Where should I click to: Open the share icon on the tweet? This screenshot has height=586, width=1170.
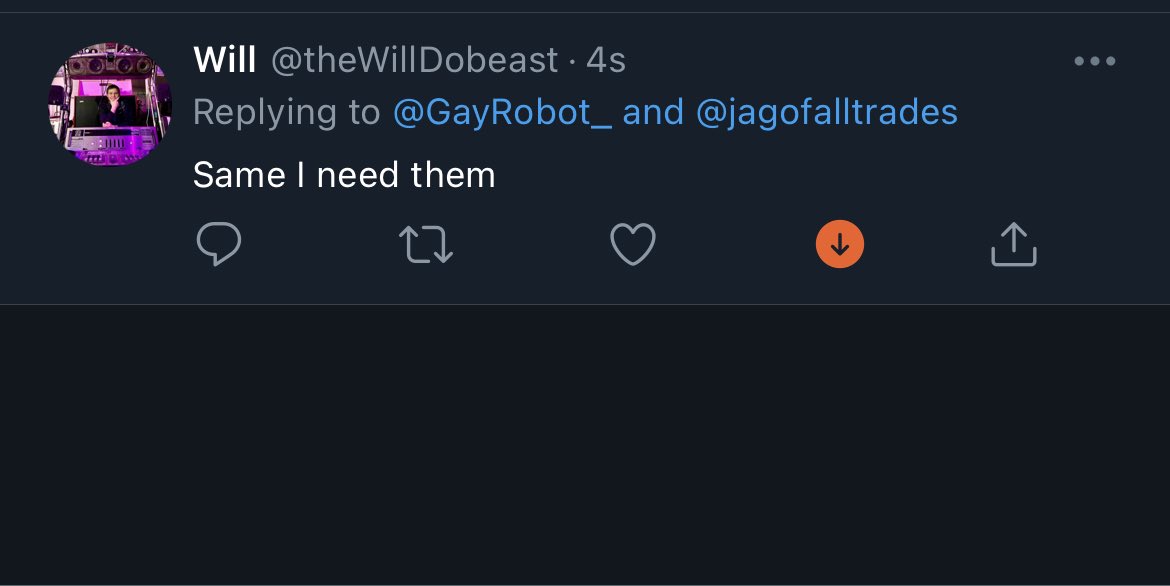click(1013, 244)
